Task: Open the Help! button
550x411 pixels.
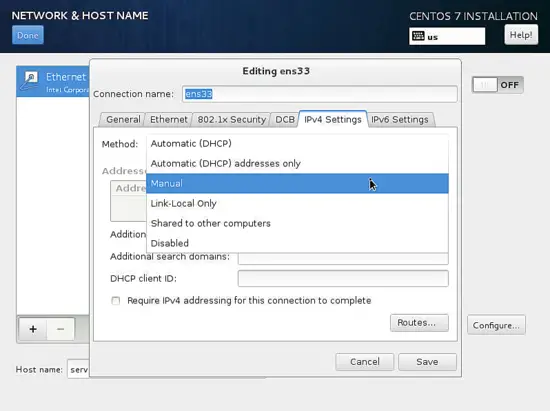Action: coord(521,35)
